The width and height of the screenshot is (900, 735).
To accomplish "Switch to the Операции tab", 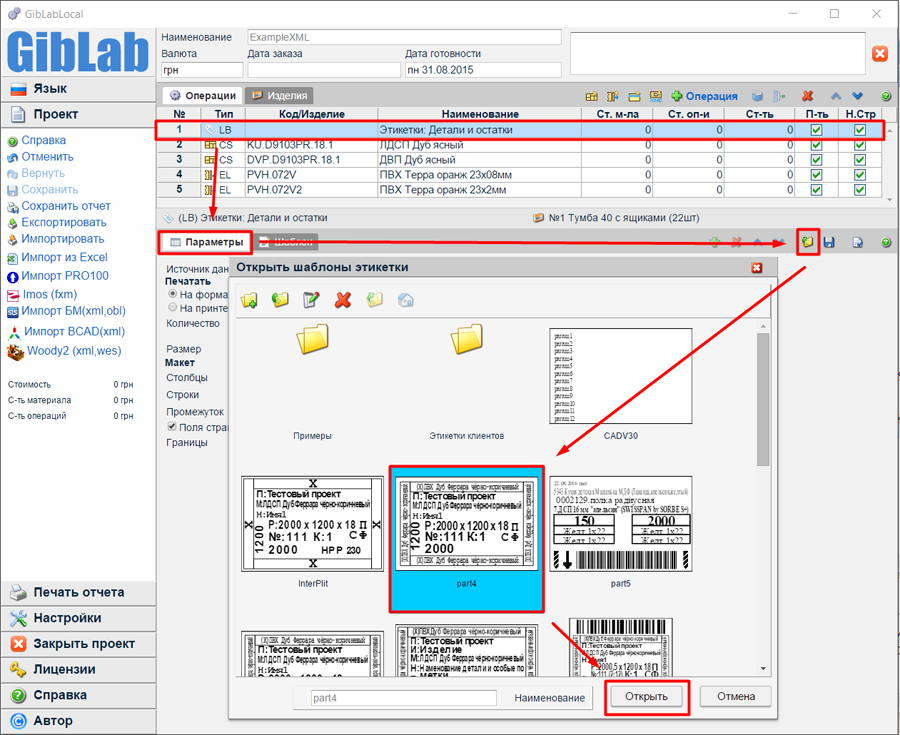I will 203,96.
